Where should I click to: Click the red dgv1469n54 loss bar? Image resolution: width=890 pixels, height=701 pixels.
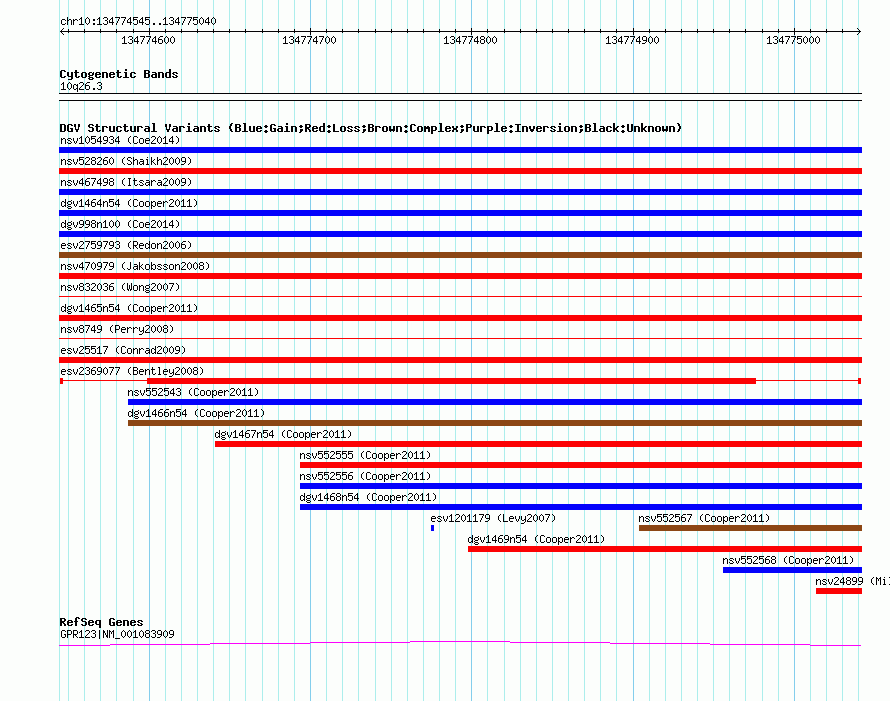(665, 549)
